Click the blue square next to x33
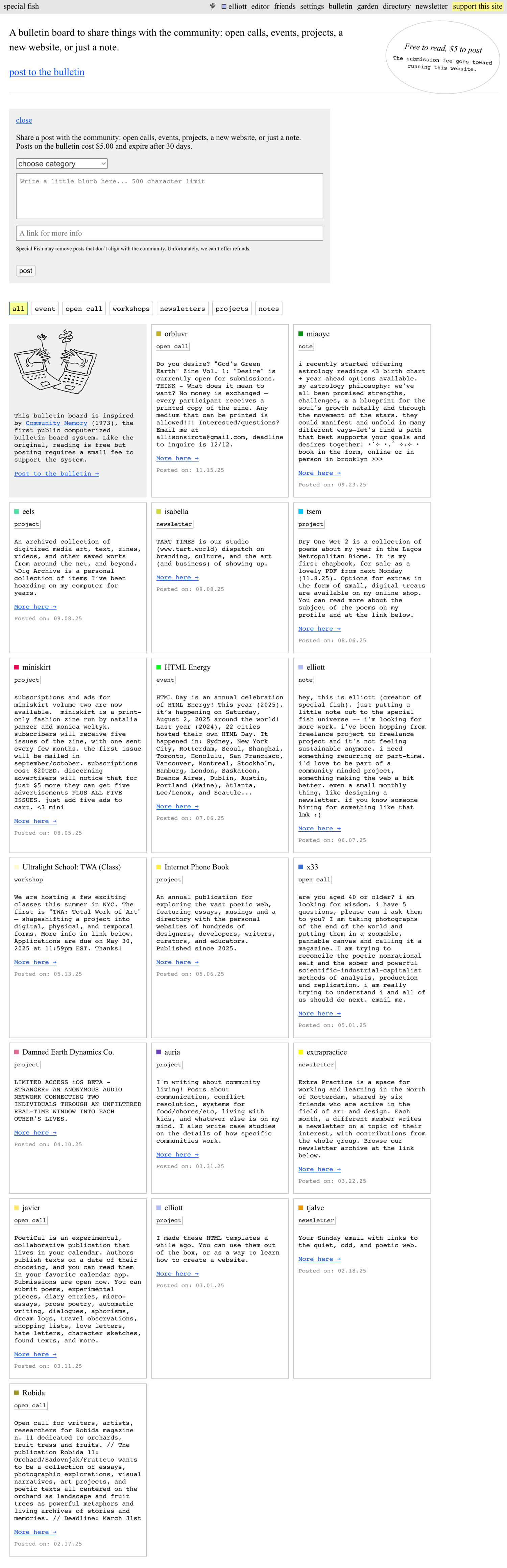 301,867
